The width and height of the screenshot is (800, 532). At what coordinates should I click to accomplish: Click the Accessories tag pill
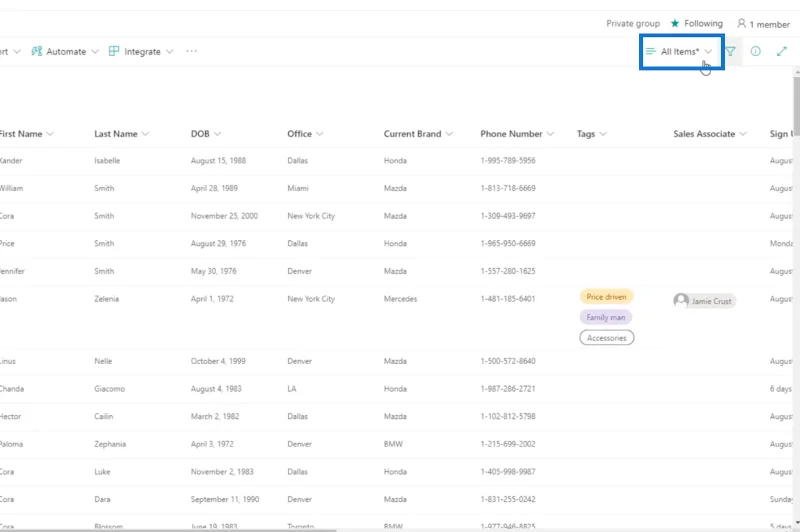click(607, 338)
